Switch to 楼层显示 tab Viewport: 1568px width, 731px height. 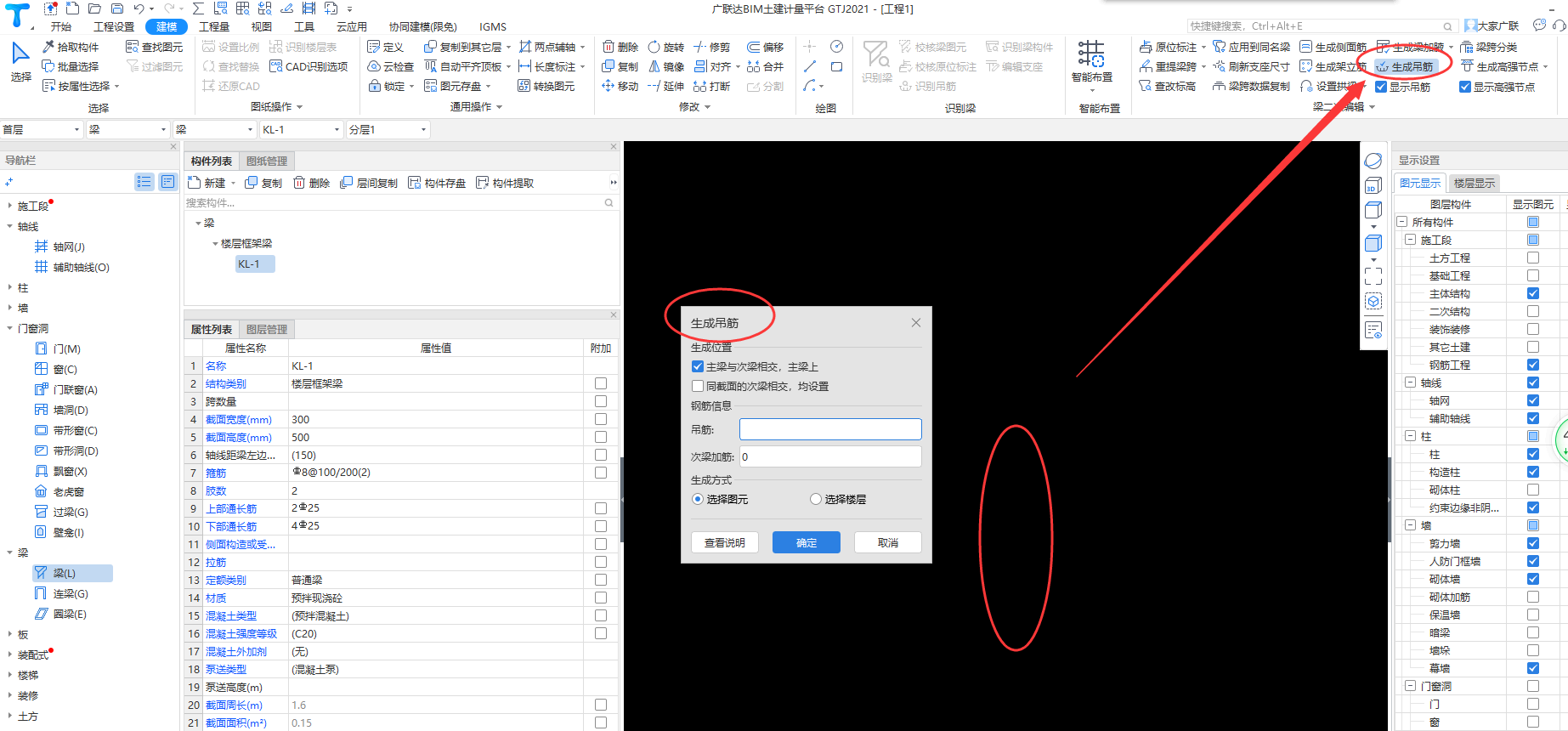coord(1475,183)
